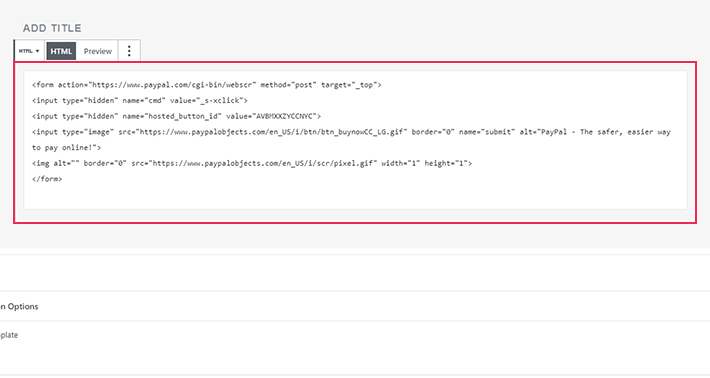Open the HTML block type dropdown
Image resolution: width=710 pixels, height=378 pixels.
pos(29,51)
